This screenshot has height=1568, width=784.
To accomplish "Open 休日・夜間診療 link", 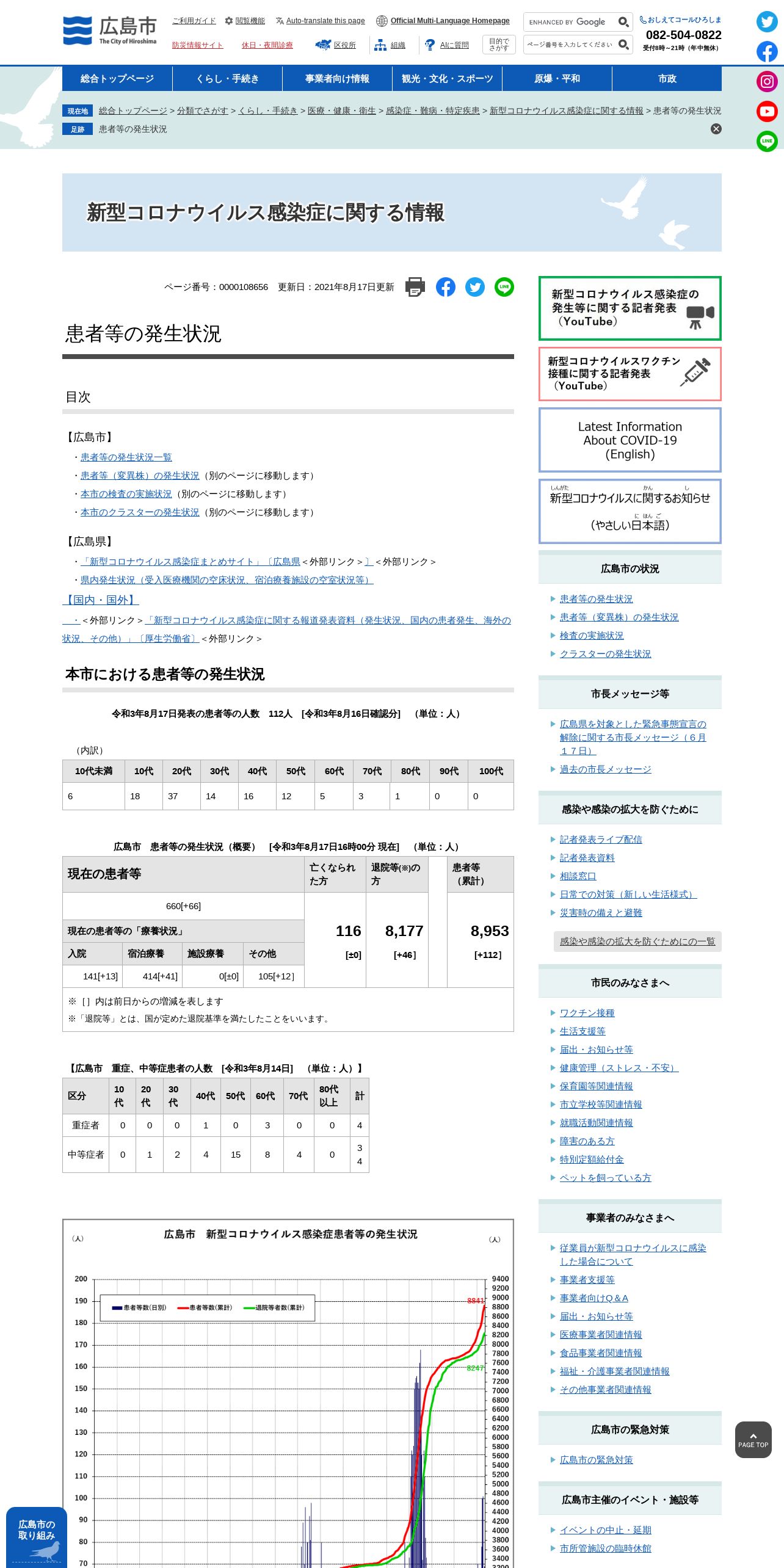I will pyautogui.click(x=267, y=45).
